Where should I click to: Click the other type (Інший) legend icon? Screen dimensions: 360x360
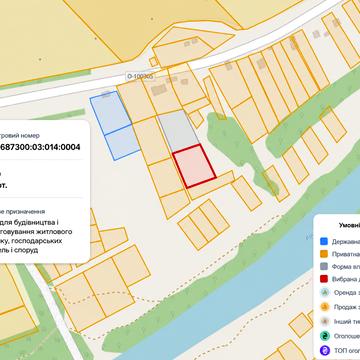click(325, 321)
